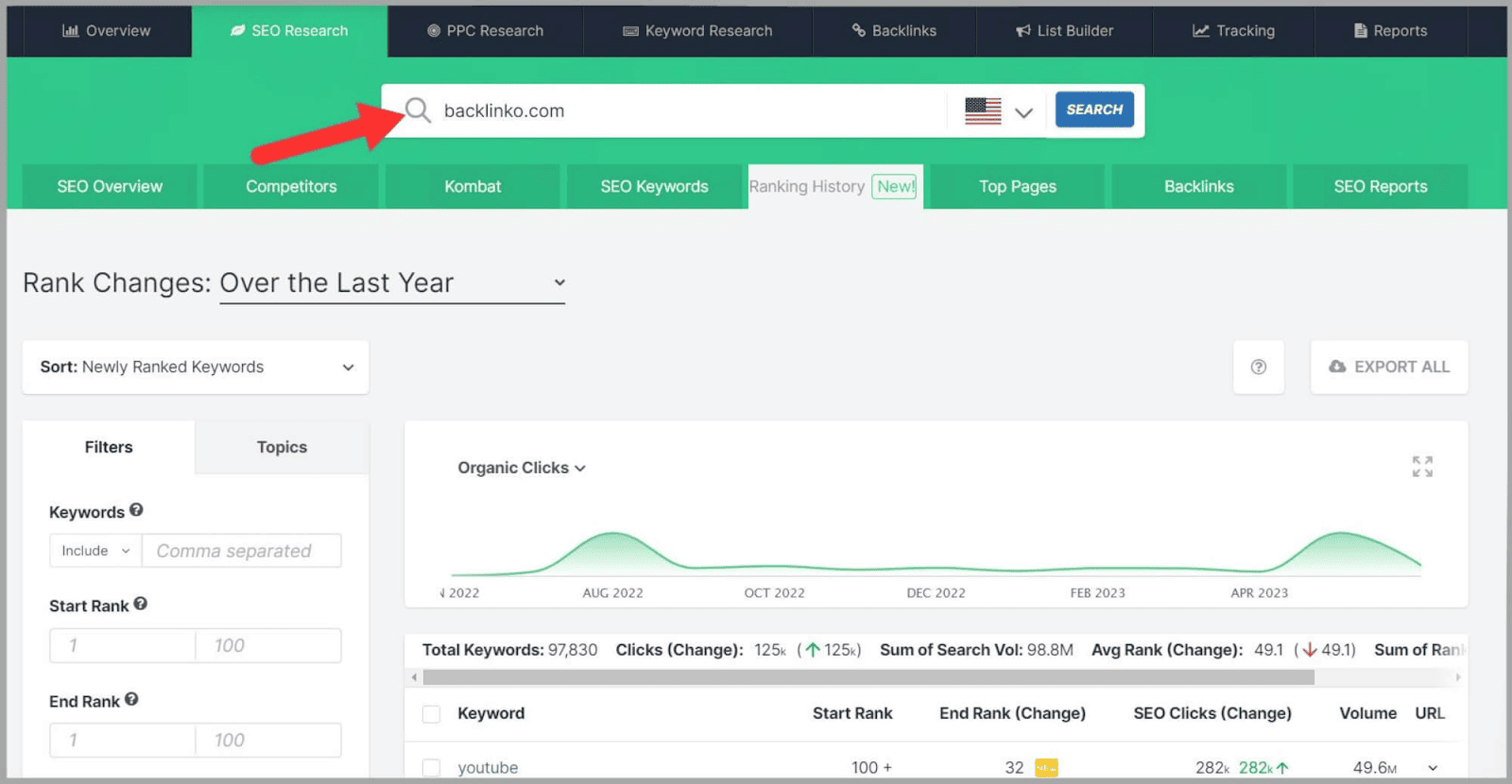Click the youtube keyword text
Viewport: 1512px width, 784px height.
pos(488,768)
